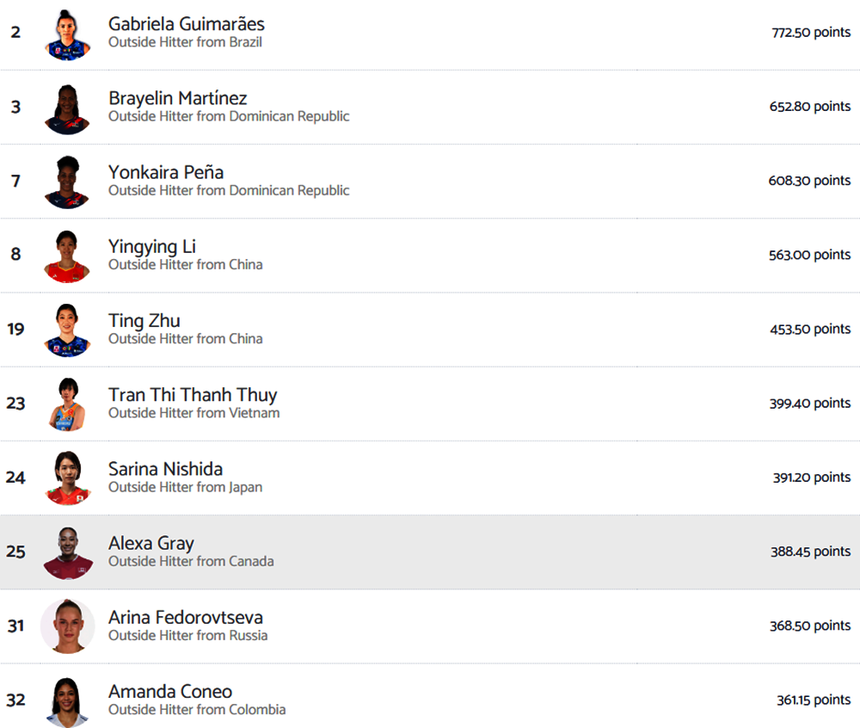
Task: Click Gabriela Guimarães's player photo
Action: (x=67, y=33)
